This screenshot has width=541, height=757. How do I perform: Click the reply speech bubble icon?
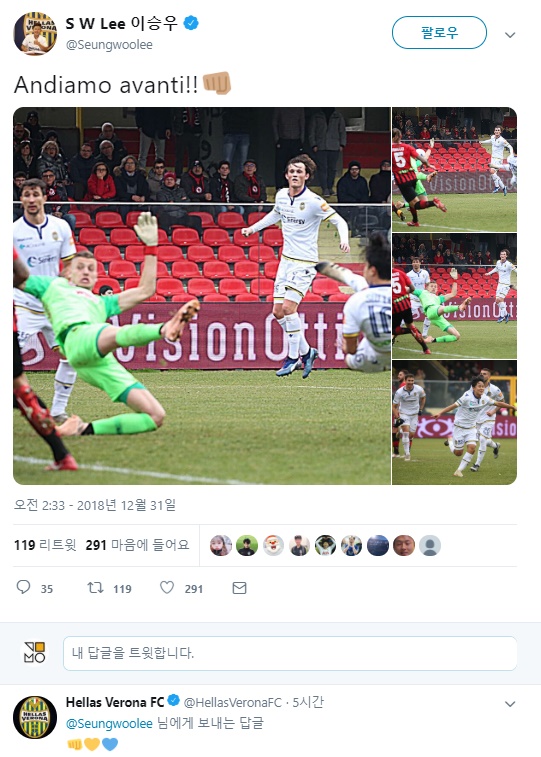point(23,587)
